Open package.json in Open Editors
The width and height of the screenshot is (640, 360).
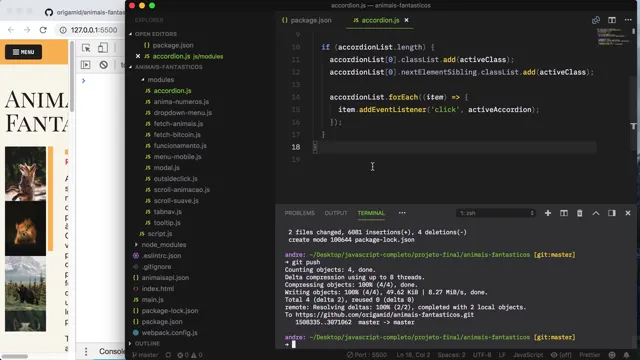click(x=173, y=45)
